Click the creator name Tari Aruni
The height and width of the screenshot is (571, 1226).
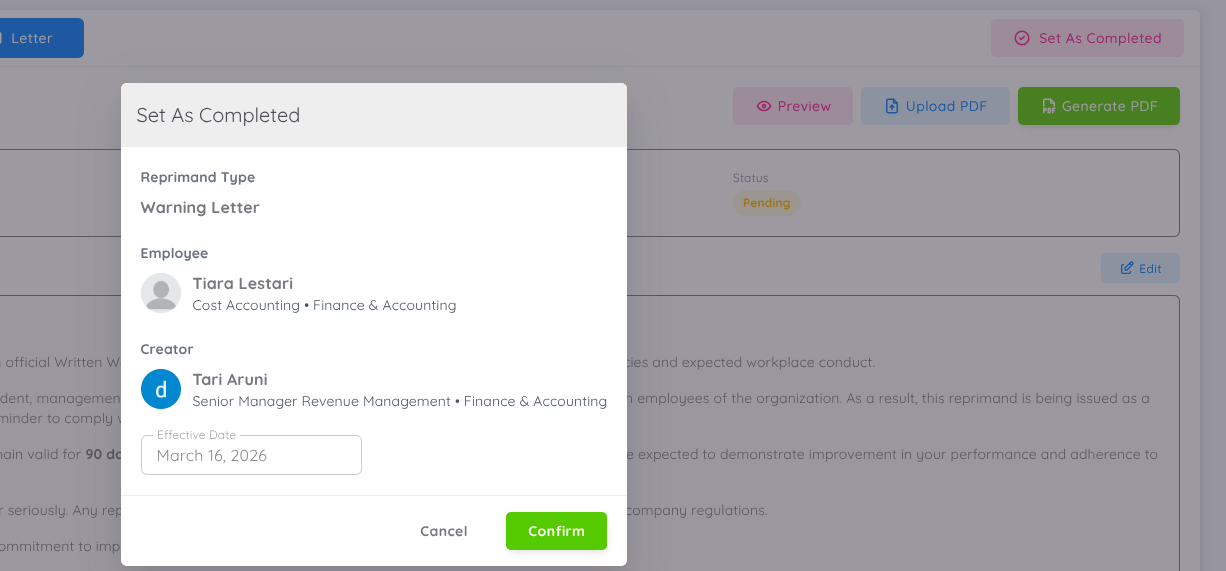click(x=230, y=380)
